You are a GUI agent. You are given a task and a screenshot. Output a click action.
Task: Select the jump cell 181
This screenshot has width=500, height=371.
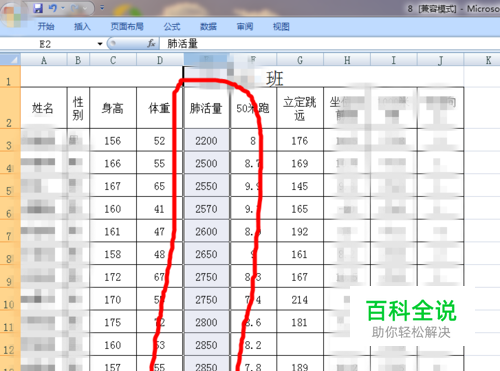pos(300,322)
